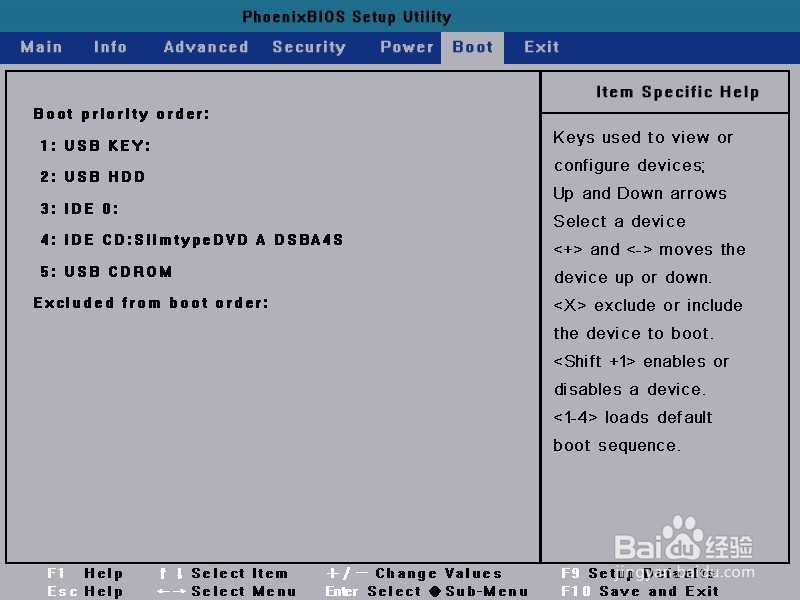Image resolution: width=800 pixels, height=600 pixels.
Task: Click the PhoenixBIOS Setup Utility title
Action: 347,17
